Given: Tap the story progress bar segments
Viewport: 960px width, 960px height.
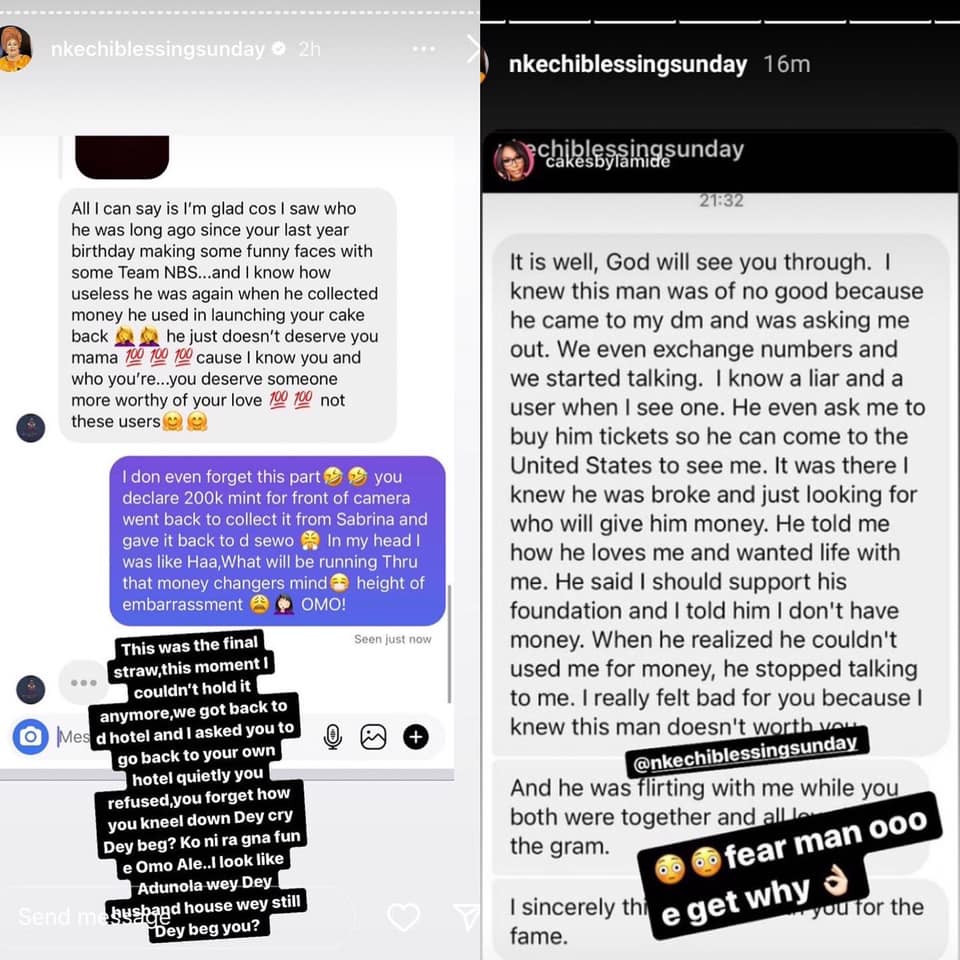Looking at the screenshot, I should pyautogui.click(x=720, y=23).
